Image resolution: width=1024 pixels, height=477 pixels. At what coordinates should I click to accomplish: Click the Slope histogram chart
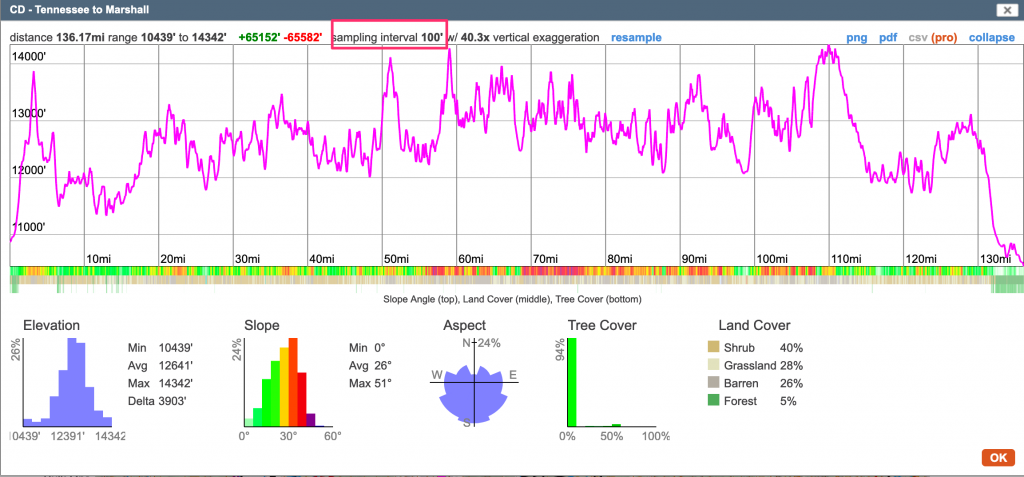pyautogui.click(x=286, y=384)
